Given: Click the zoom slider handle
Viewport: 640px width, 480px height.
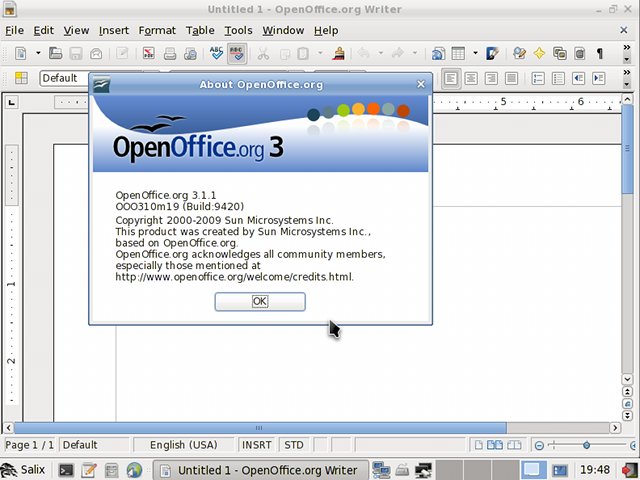Looking at the screenshot, I should click(x=587, y=445).
